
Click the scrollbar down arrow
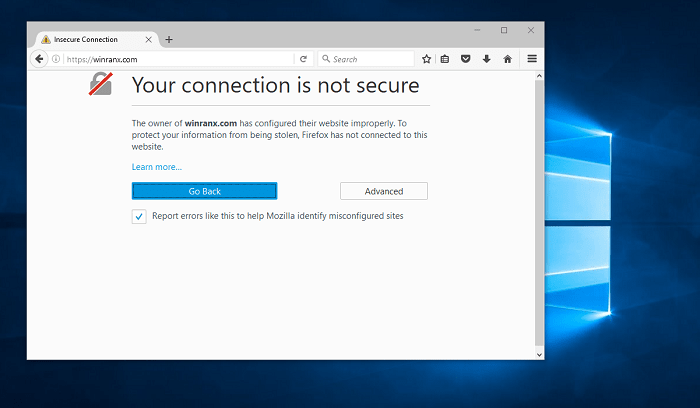pyautogui.click(x=539, y=355)
